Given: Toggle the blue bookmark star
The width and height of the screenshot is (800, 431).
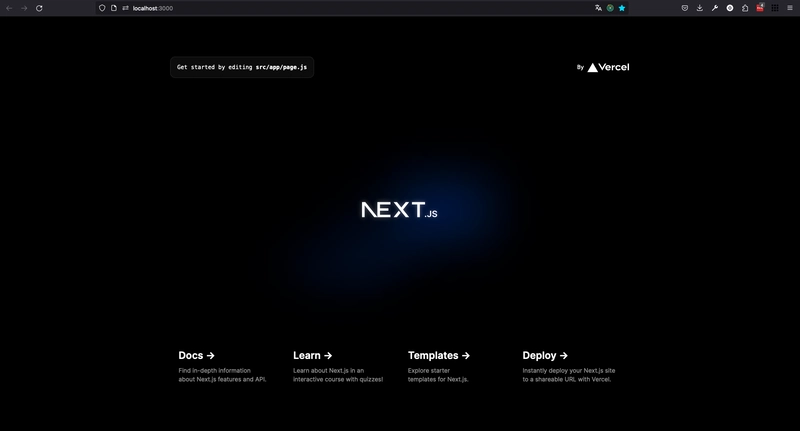Looking at the screenshot, I should pos(621,8).
